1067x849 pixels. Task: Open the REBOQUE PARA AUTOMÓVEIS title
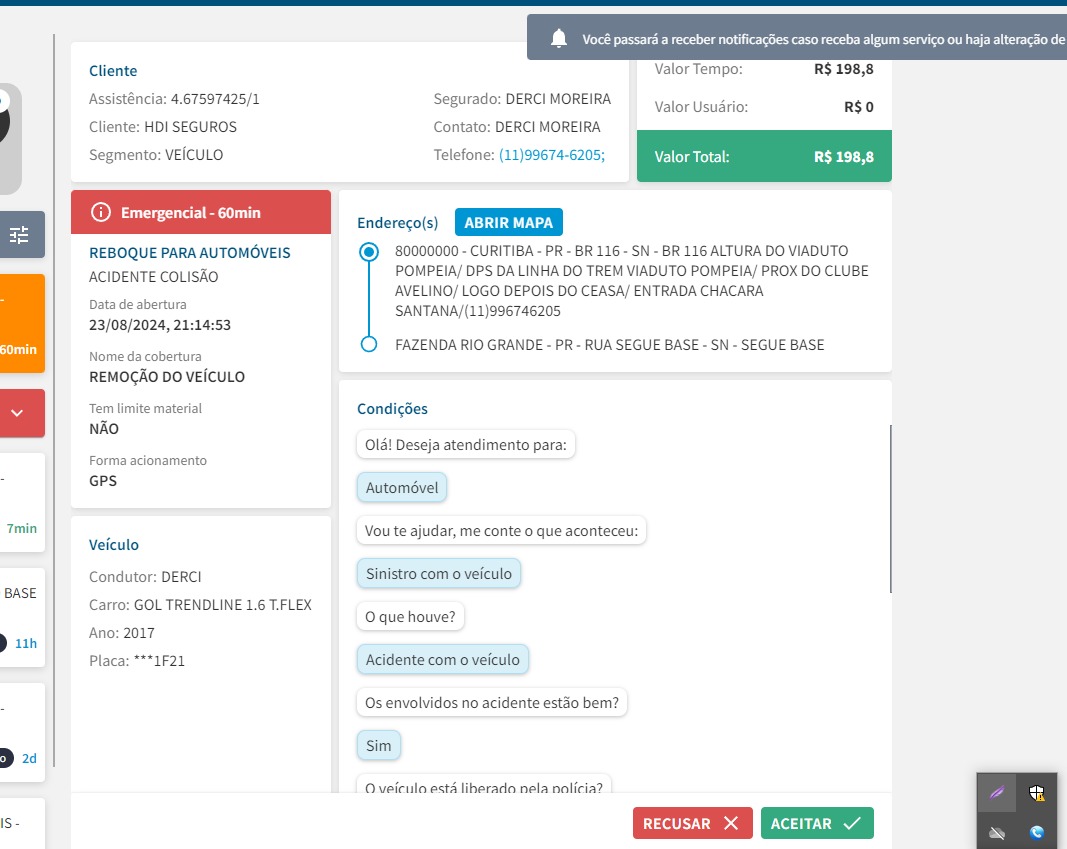(x=190, y=253)
